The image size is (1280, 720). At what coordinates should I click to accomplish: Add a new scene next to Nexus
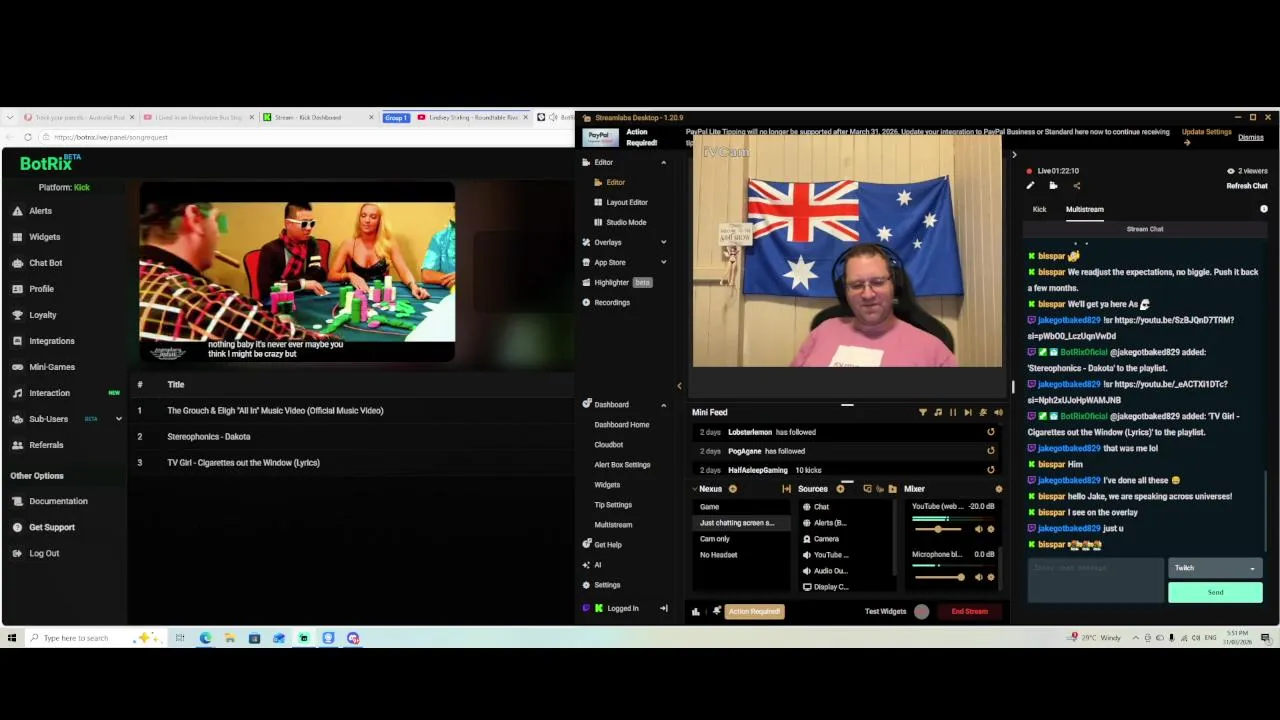[733, 489]
